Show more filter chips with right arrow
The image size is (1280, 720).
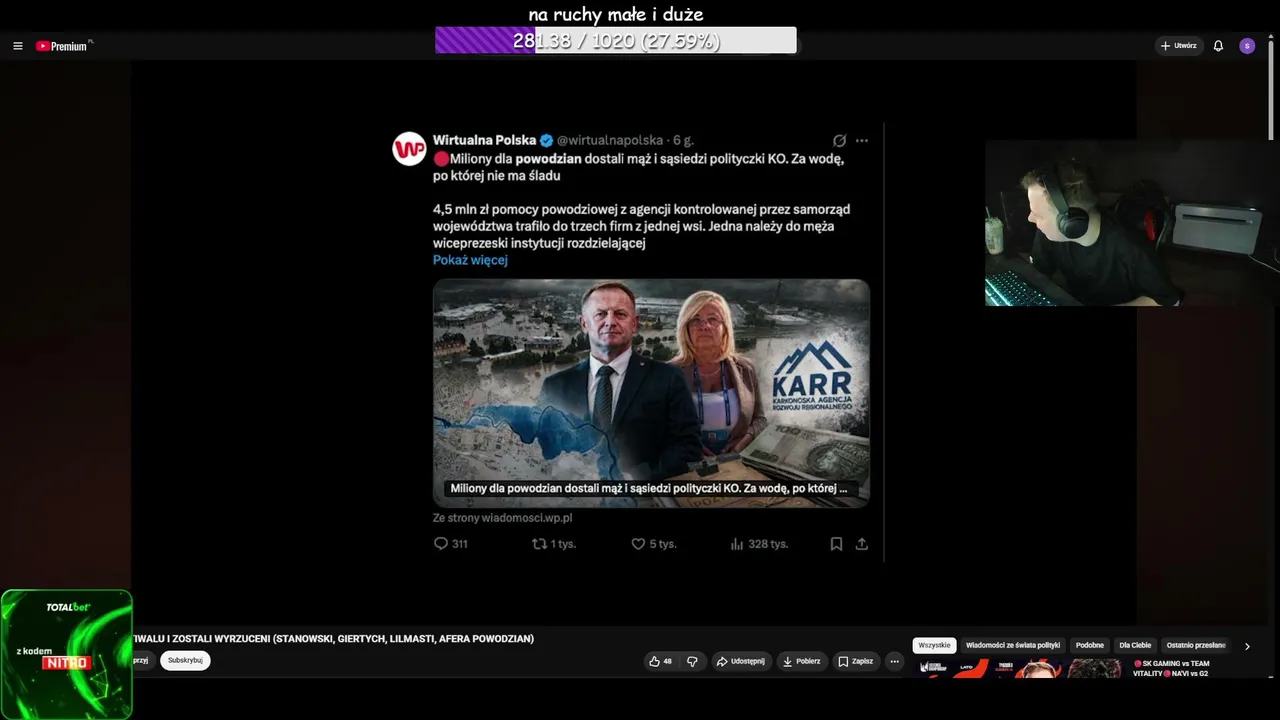(x=1247, y=646)
